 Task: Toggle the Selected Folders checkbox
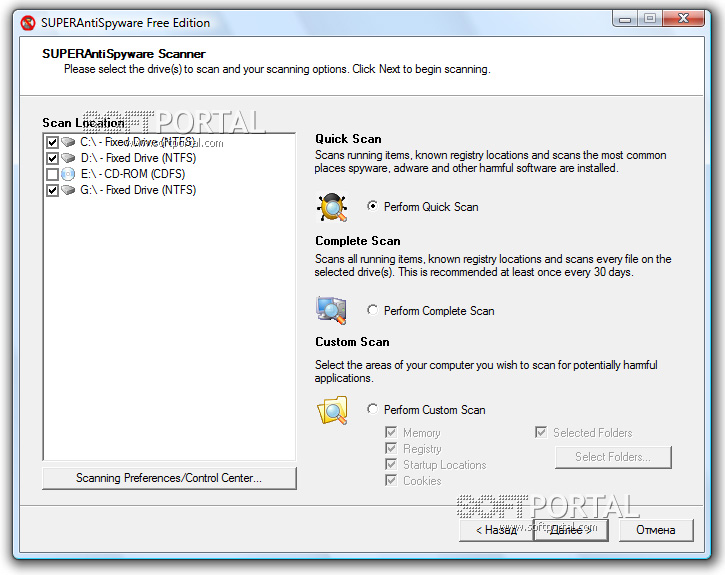(x=541, y=432)
